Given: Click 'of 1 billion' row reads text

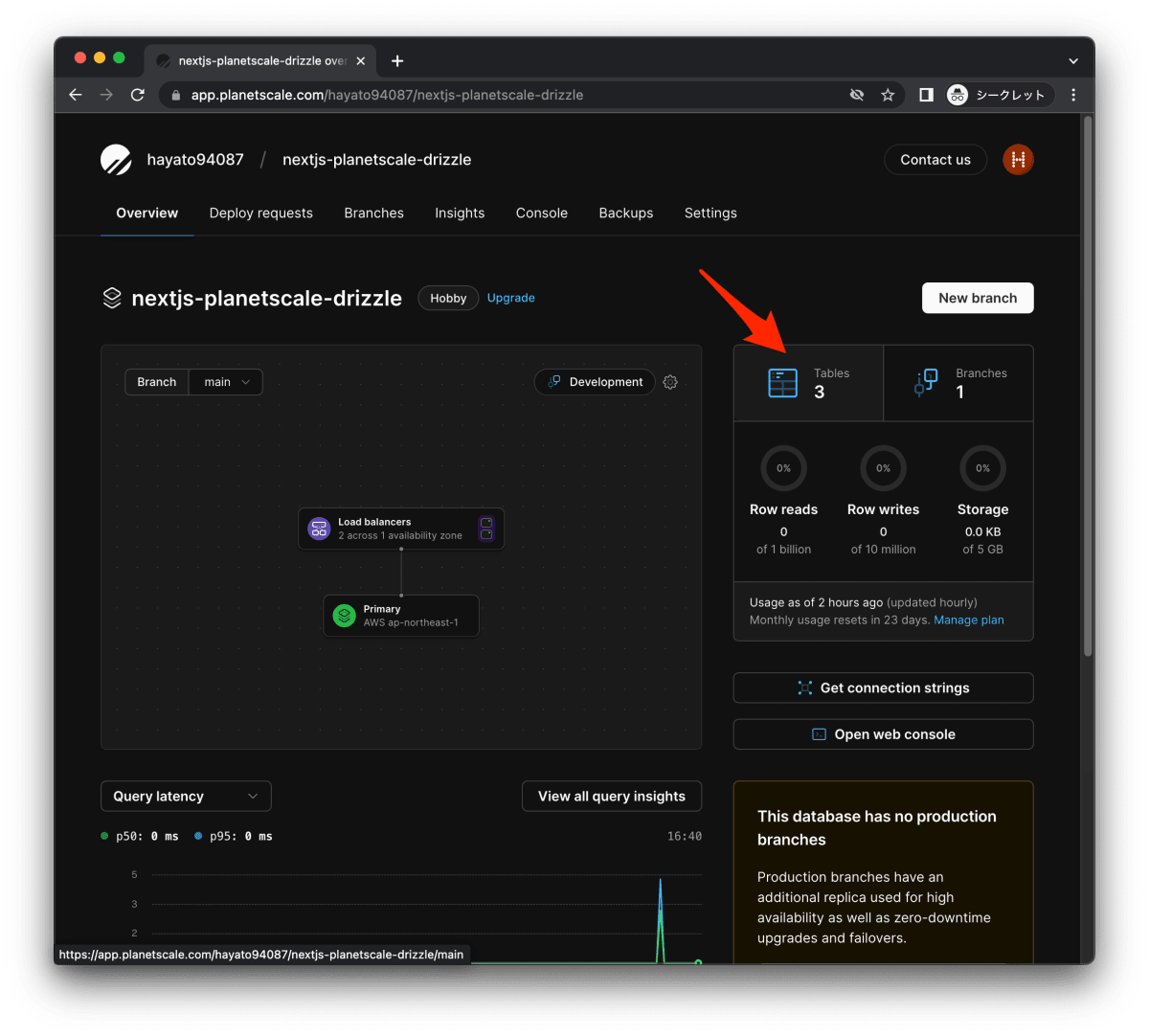Looking at the screenshot, I should click(x=783, y=550).
